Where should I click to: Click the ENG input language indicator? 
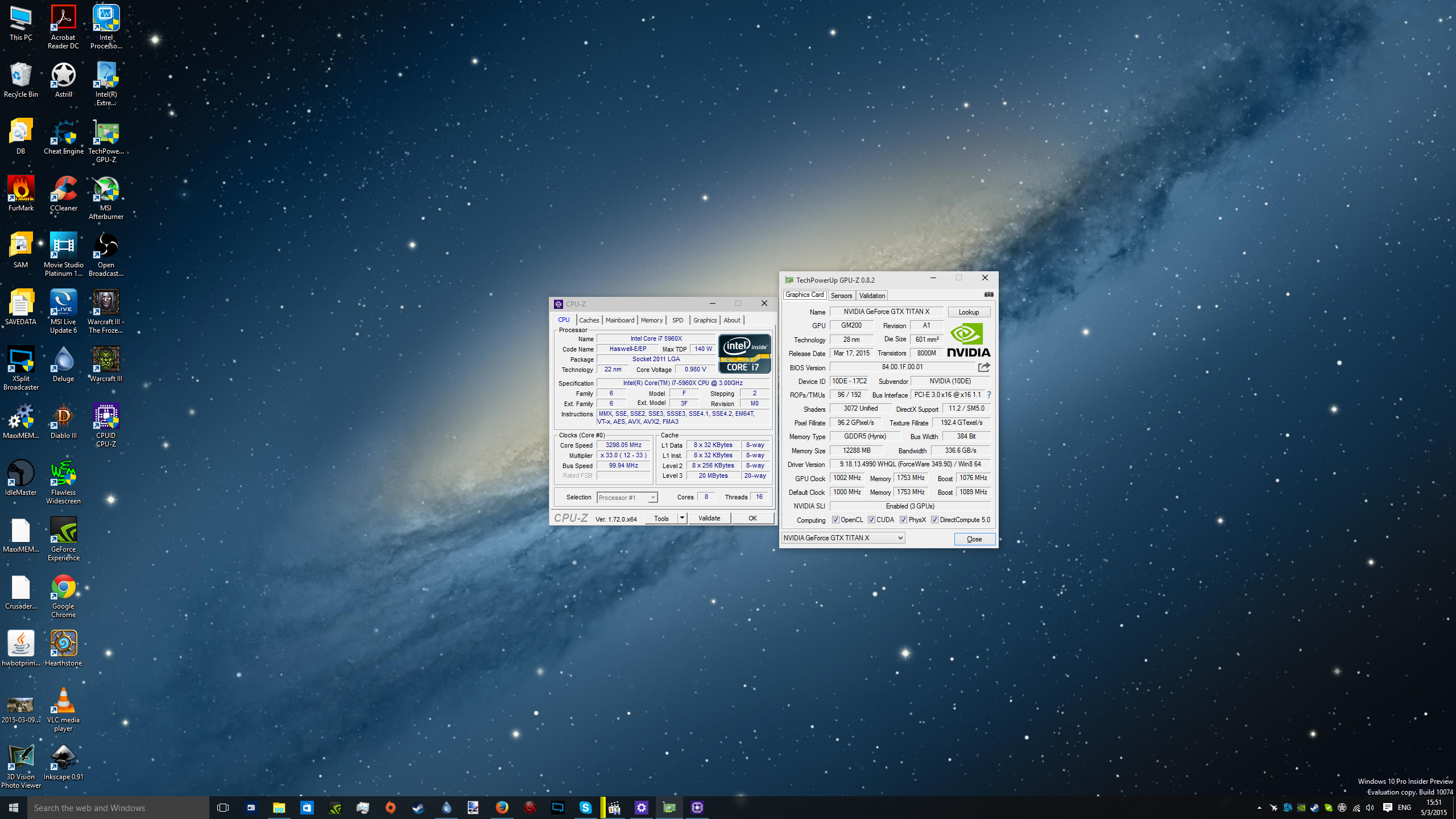coord(1404,808)
